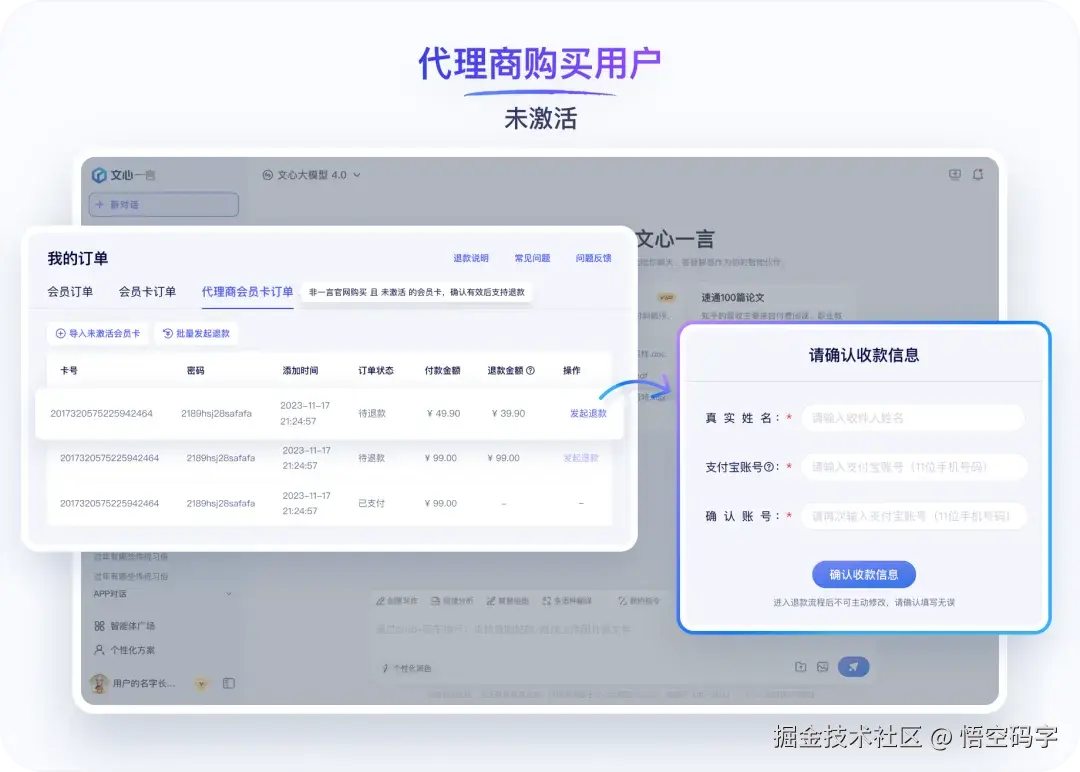Click the help icon beside 退款金额 header

click(x=530, y=371)
